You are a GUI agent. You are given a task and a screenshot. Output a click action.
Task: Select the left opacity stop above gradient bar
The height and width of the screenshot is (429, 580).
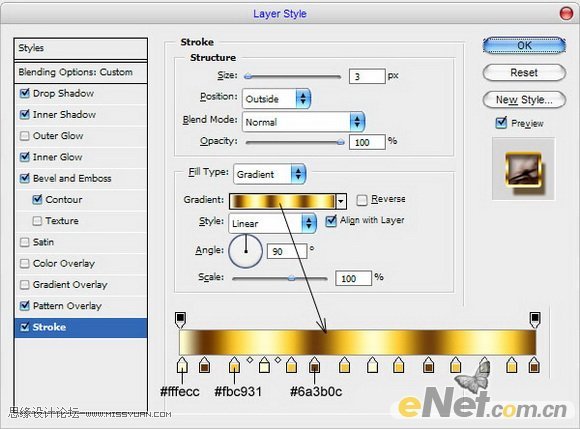pos(180,320)
